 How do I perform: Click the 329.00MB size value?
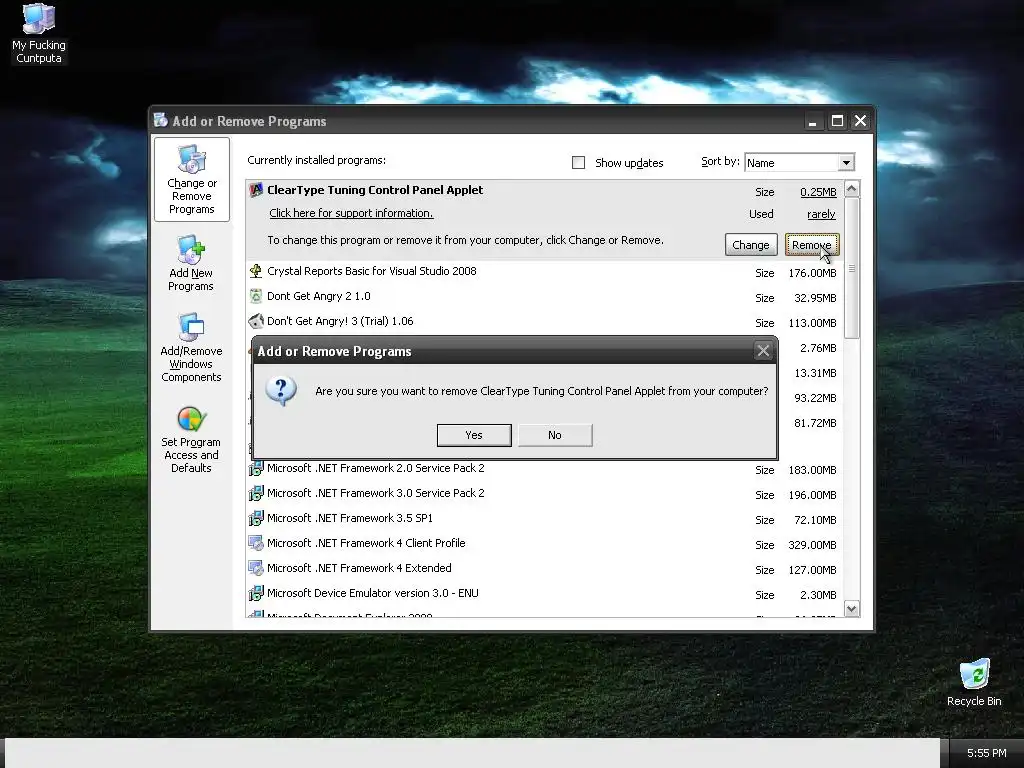(x=812, y=545)
